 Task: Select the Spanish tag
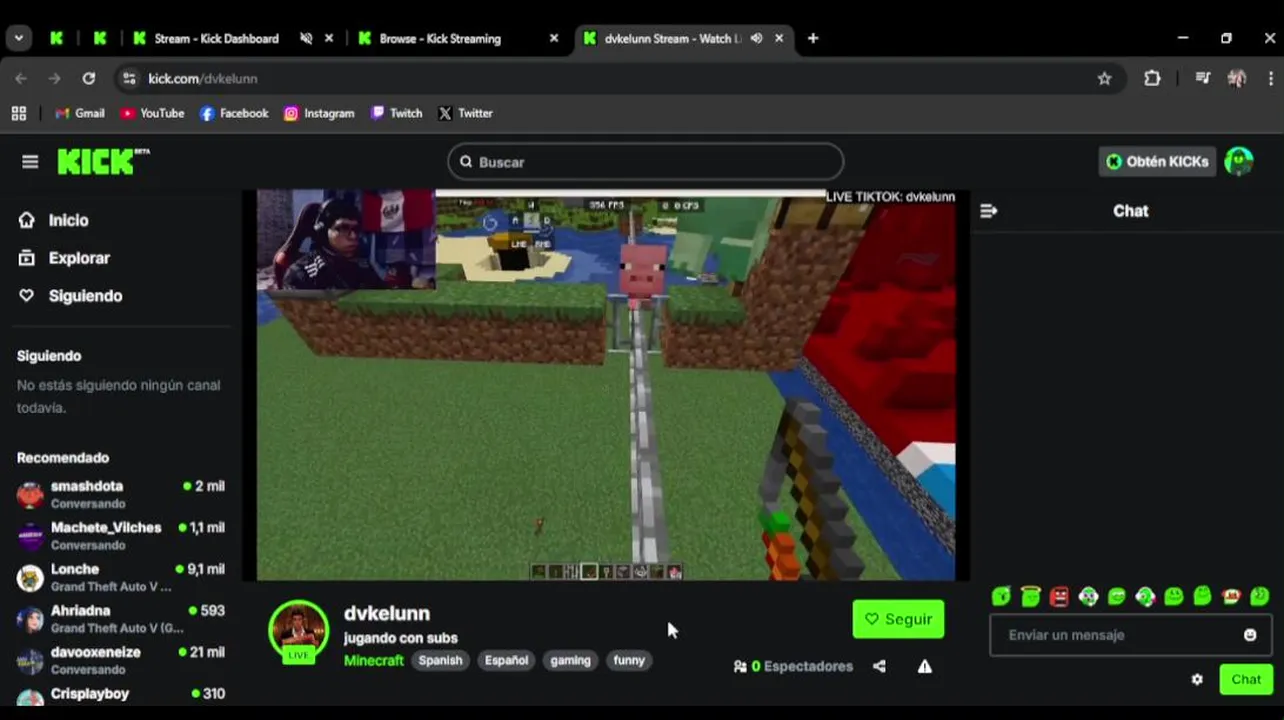coord(440,660)
